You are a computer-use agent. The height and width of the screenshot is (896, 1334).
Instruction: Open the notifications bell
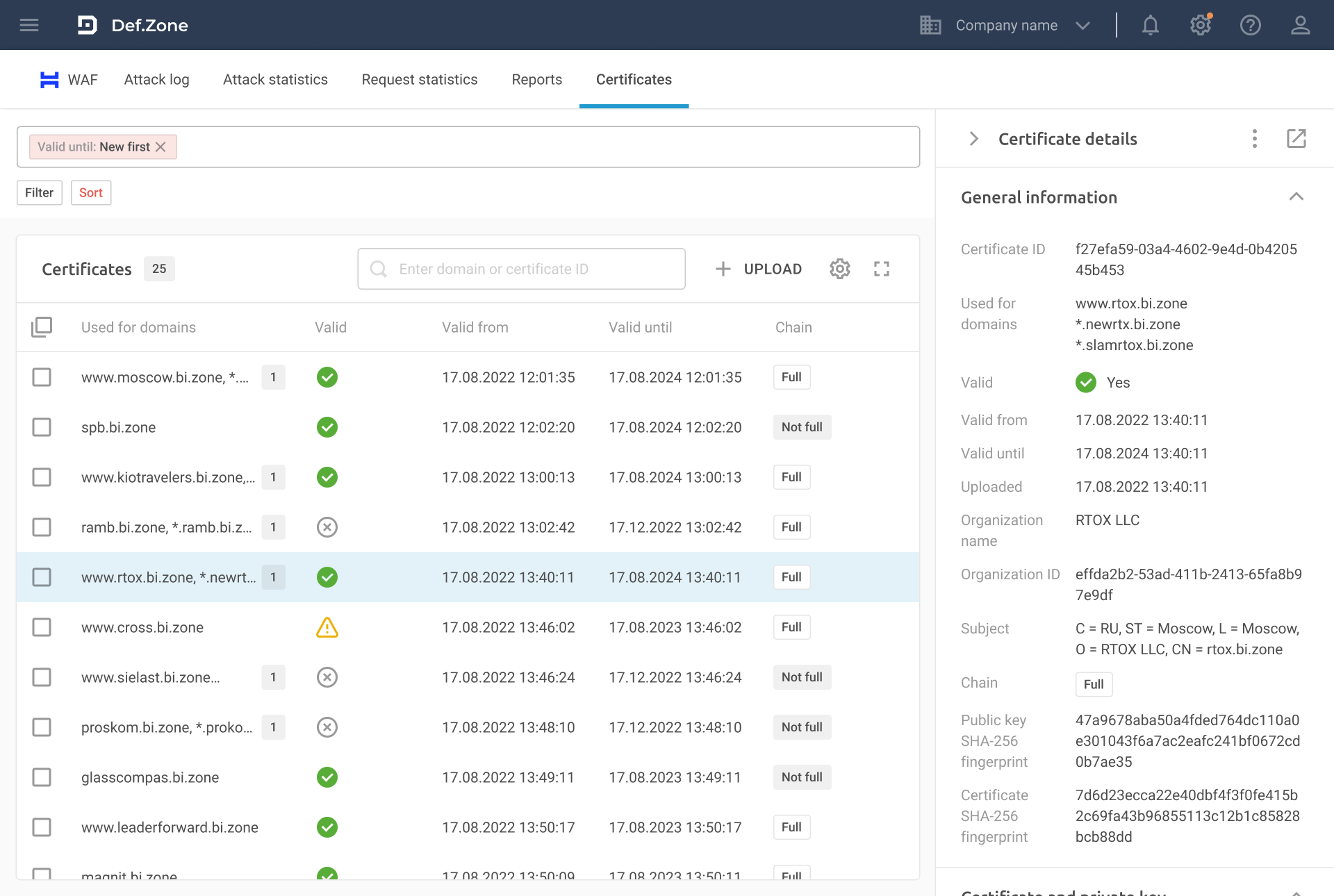(x=1151, y=25)
